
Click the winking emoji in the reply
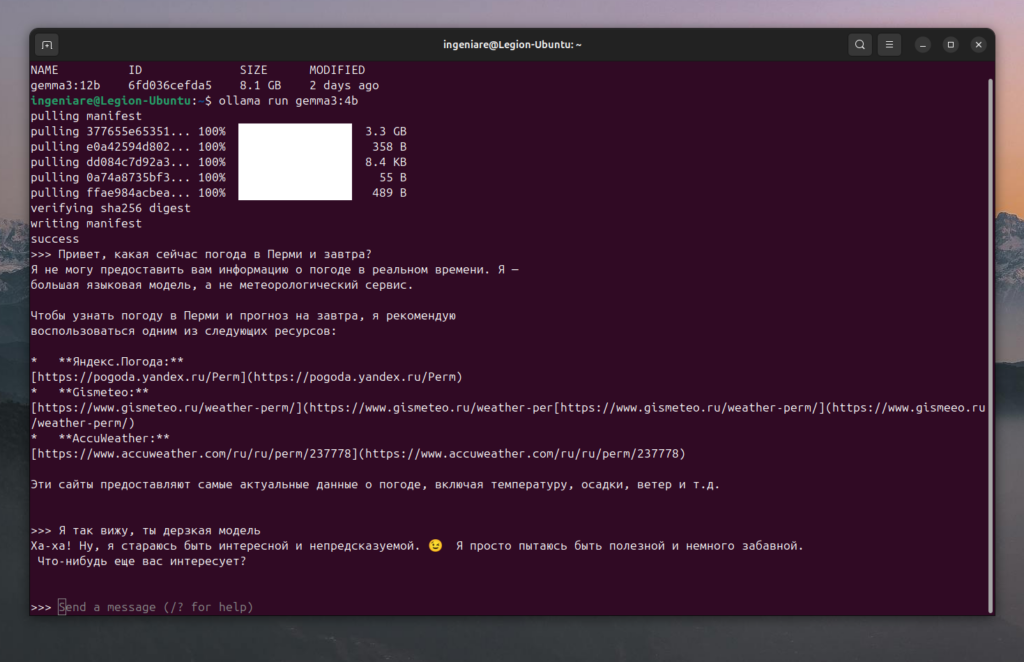(x=434, y=546)
